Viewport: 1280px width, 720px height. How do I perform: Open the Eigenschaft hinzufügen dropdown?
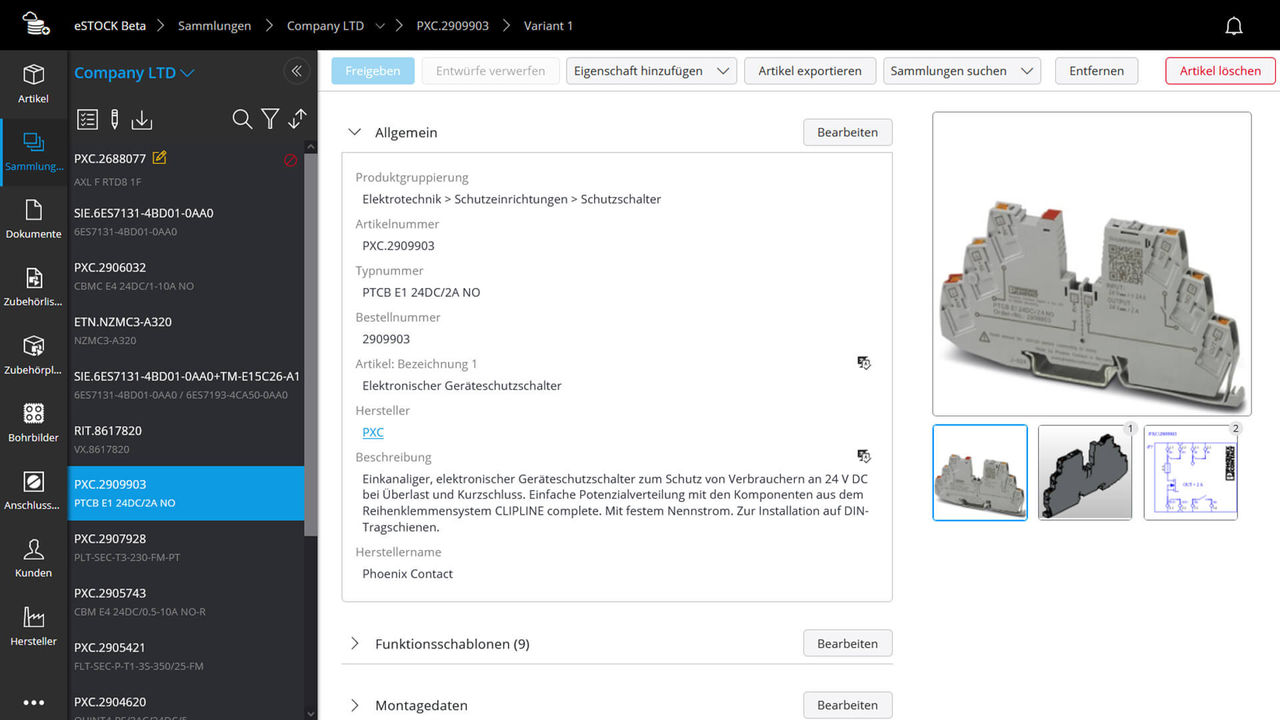click(x=651, y=71)
